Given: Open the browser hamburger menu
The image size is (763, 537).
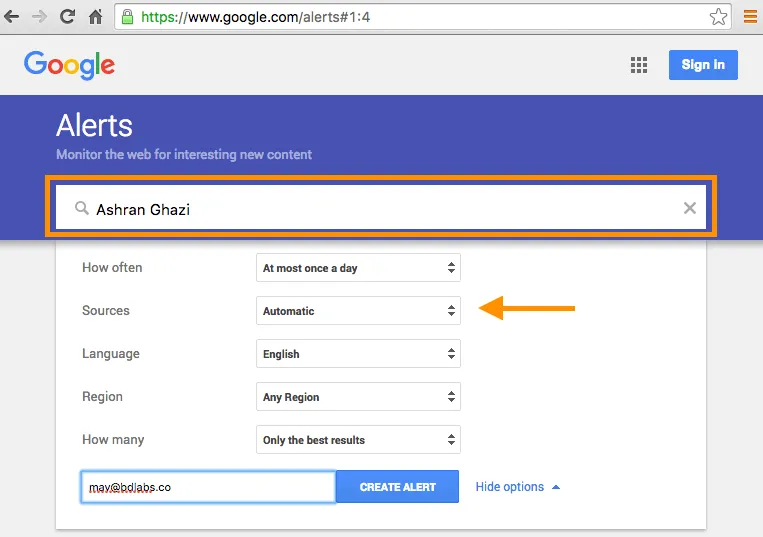Looking at the screenshot, I should coord(750,17).
